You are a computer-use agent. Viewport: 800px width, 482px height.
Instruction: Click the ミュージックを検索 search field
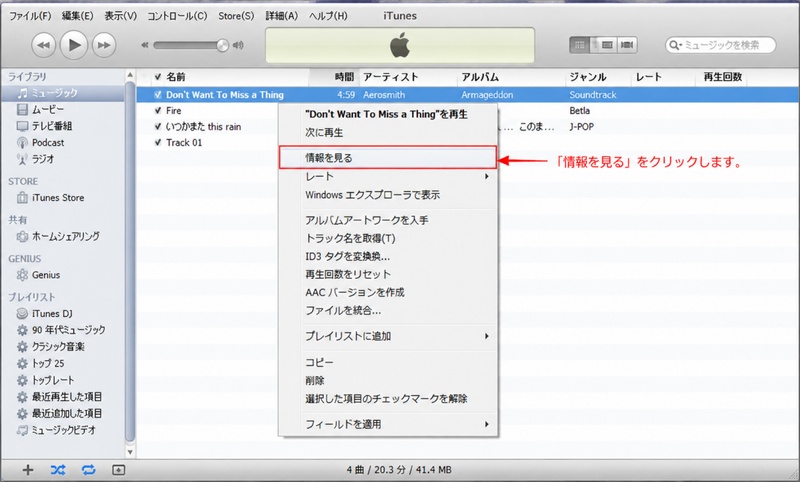point(721,45)
